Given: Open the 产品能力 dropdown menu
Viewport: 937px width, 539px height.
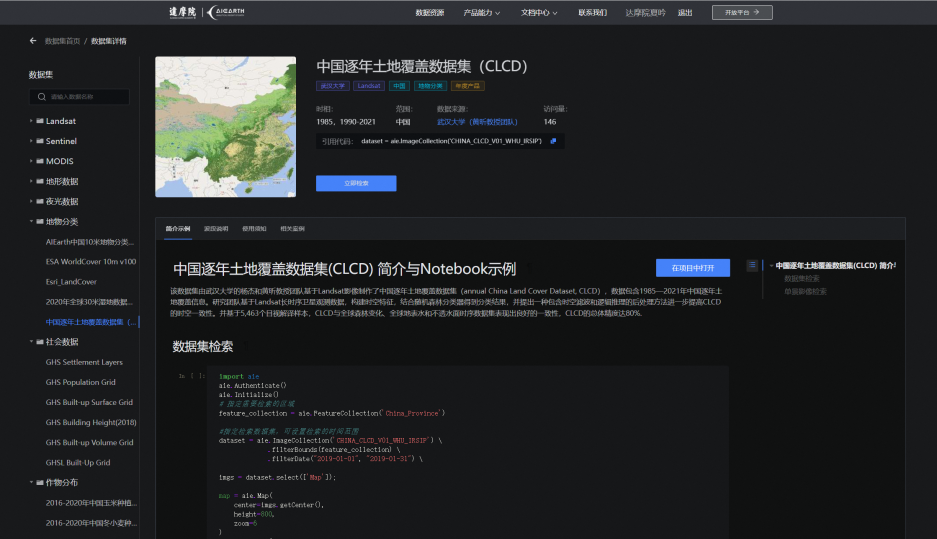Looking at the screenshot, I should coord(482,13).
